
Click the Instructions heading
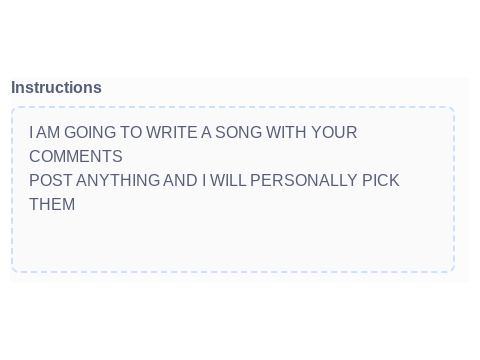point(56,88)
